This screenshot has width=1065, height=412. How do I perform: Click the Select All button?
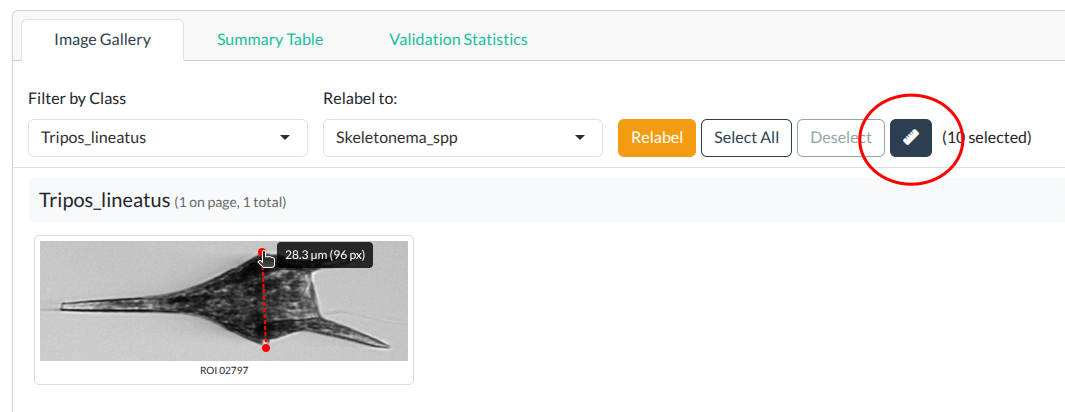pos(746,138)
